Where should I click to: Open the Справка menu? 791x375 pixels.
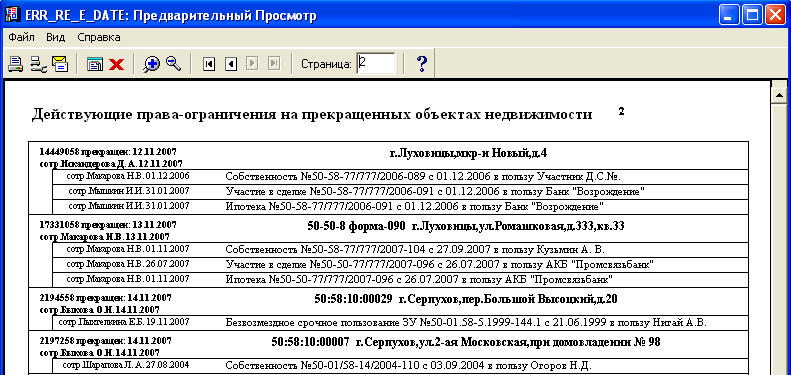99,37
